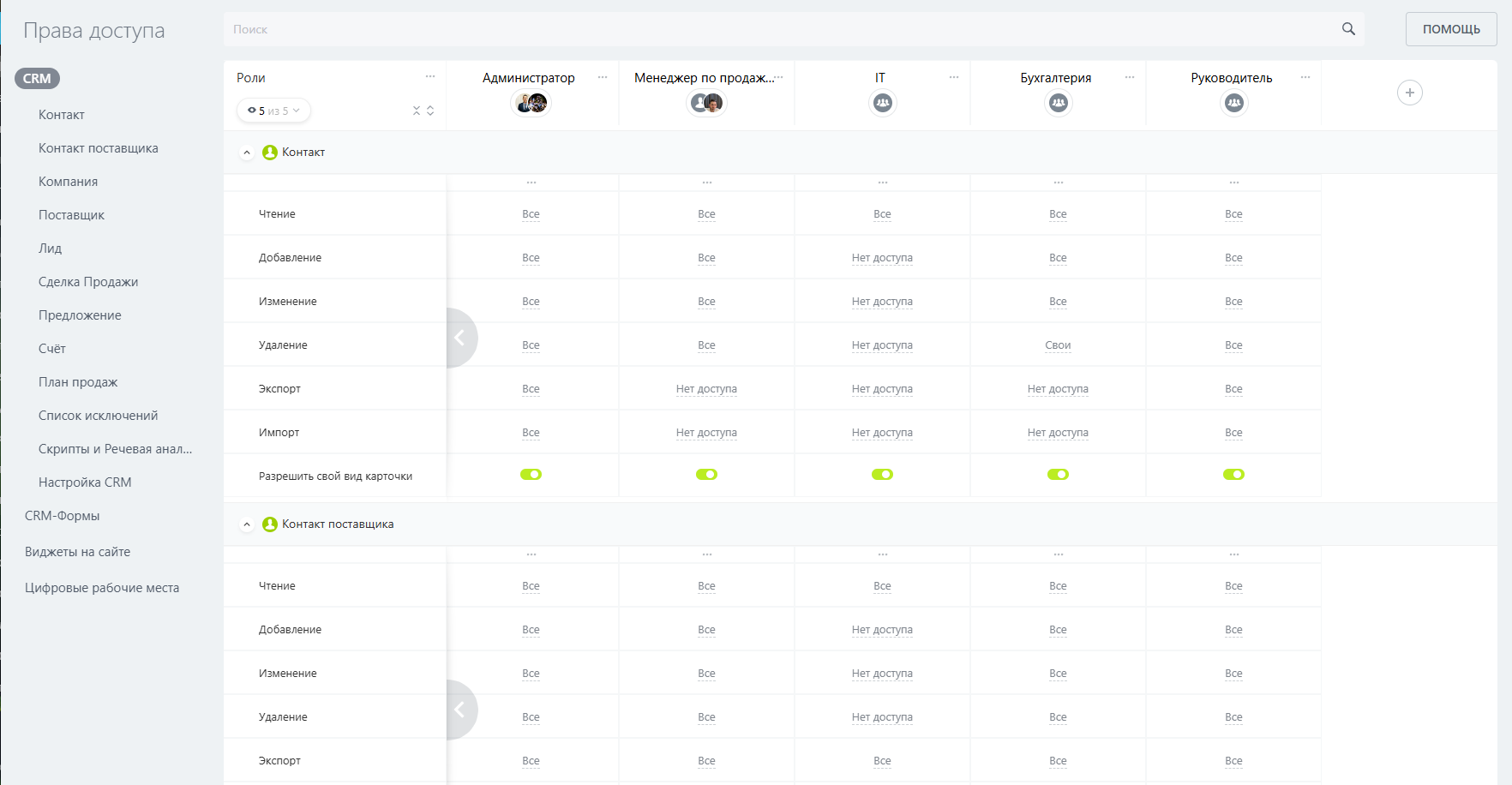Open Цифровые рабочие места in sidebar
The width and height of the screenshot is (1512, 785).
pos(102,588)
